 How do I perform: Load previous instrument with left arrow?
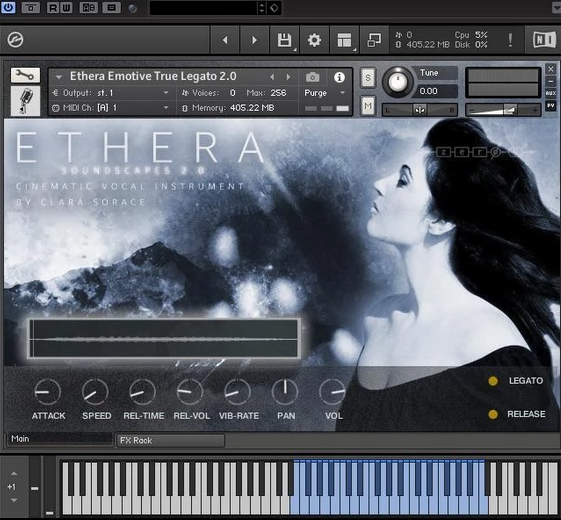tap(272, 77)
